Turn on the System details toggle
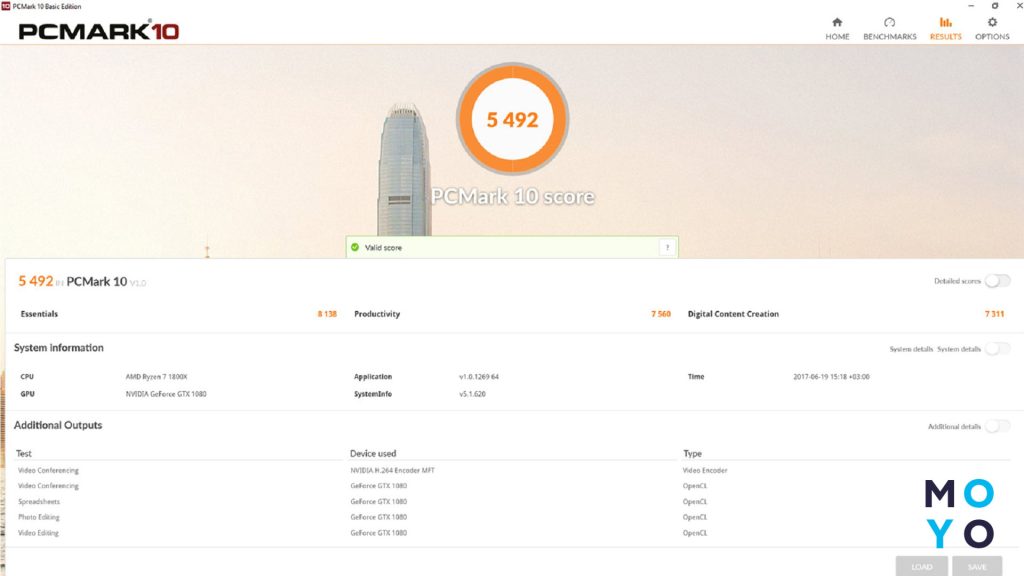Screen dimensions: 1024x576 pyautogui.click(x=997, y=349)
